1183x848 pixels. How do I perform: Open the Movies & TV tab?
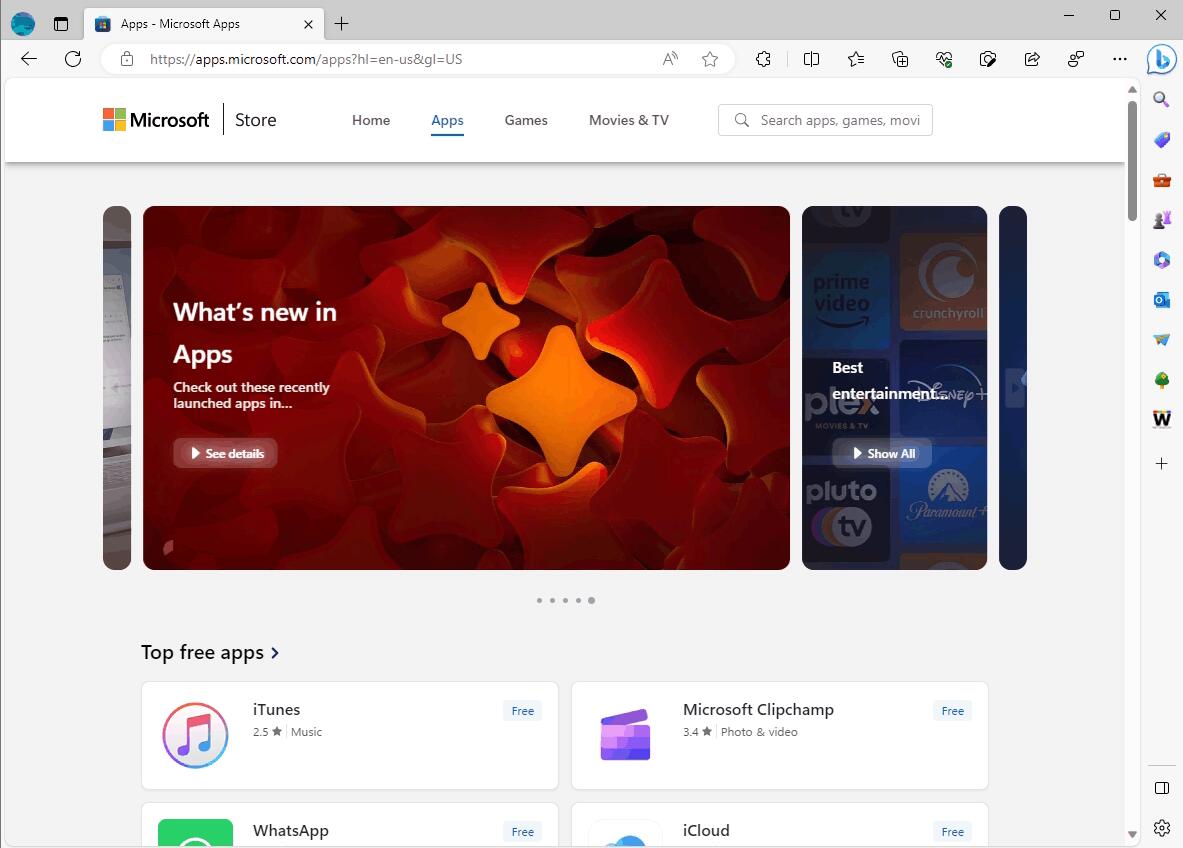(628, 120)
